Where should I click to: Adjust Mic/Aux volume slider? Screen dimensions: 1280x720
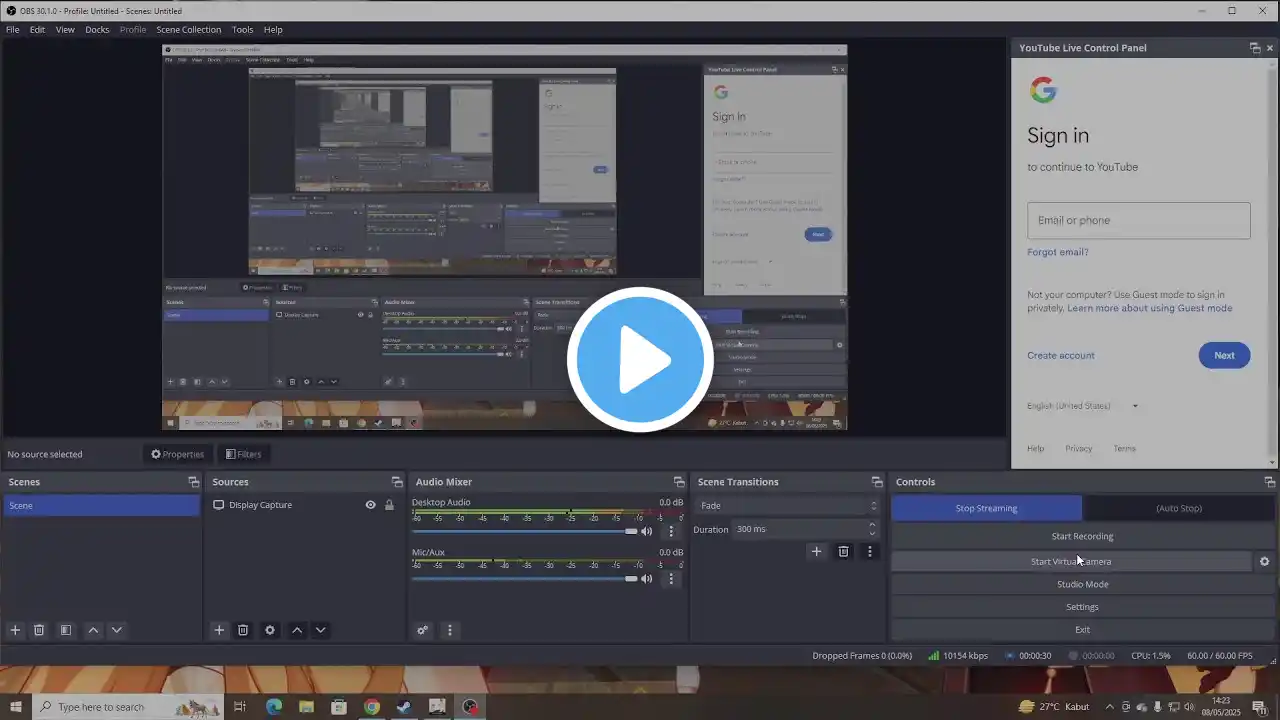coord(525,578)
